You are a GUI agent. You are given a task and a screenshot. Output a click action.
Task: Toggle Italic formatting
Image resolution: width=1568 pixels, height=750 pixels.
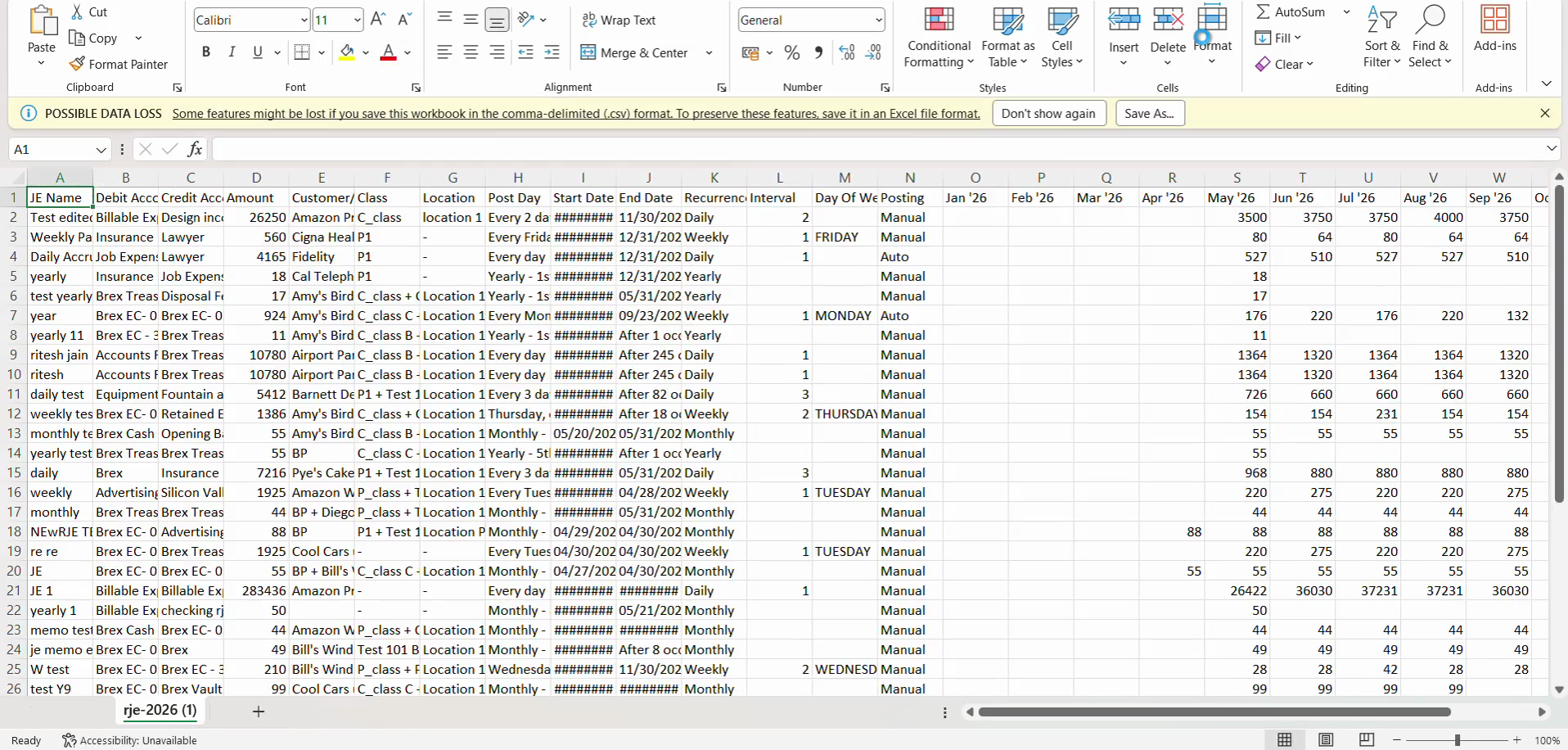[232, 52]
